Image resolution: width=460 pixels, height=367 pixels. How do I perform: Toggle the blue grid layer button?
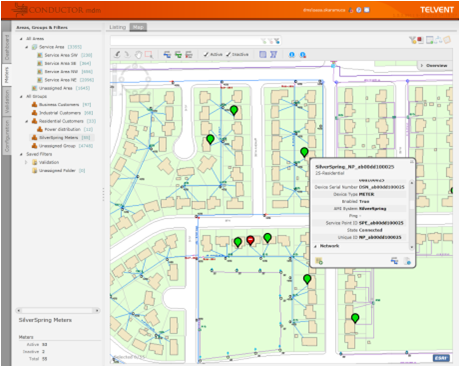coord(263,54)
